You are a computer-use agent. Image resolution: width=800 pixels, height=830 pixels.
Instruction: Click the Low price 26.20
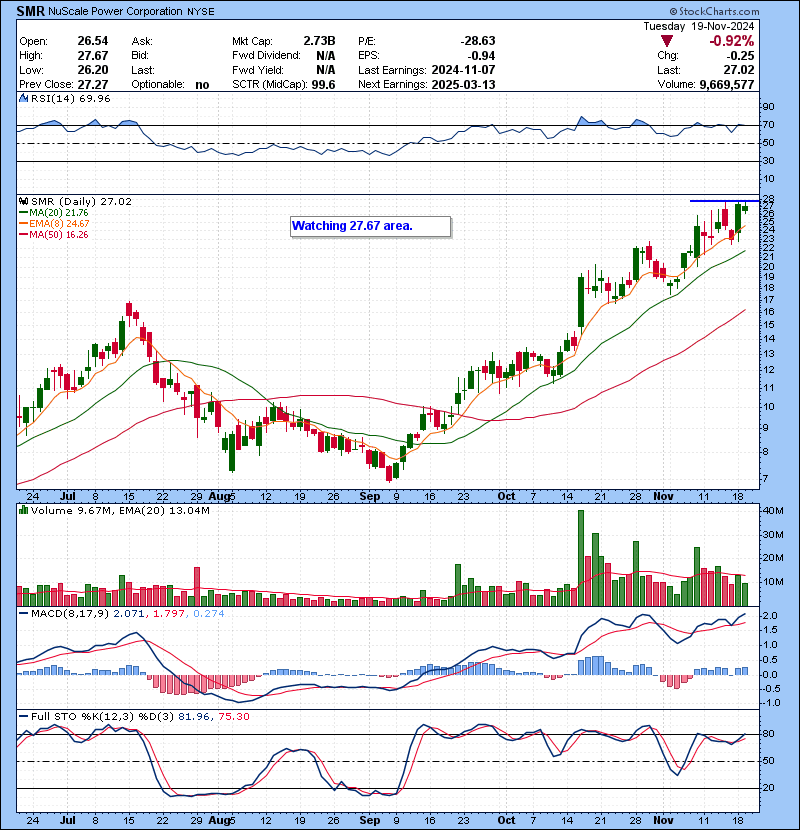pyautogui.click(x=93, y=70)
